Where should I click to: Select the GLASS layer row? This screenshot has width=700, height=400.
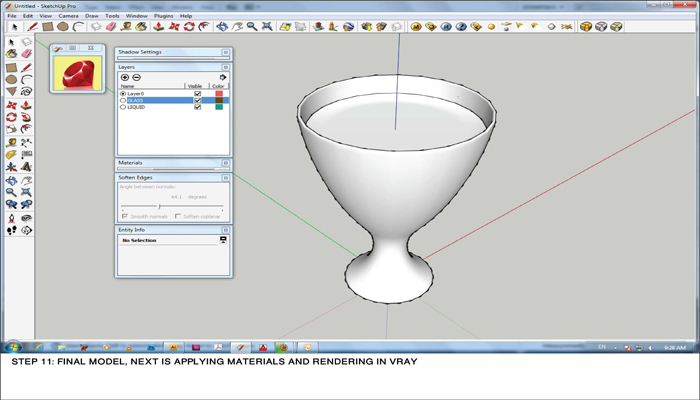tap(150, 100)
